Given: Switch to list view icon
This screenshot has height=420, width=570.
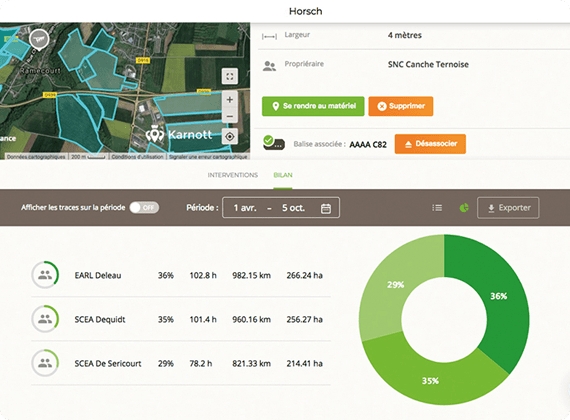Looking at the screenshot, I should click(x=437, y=208).
